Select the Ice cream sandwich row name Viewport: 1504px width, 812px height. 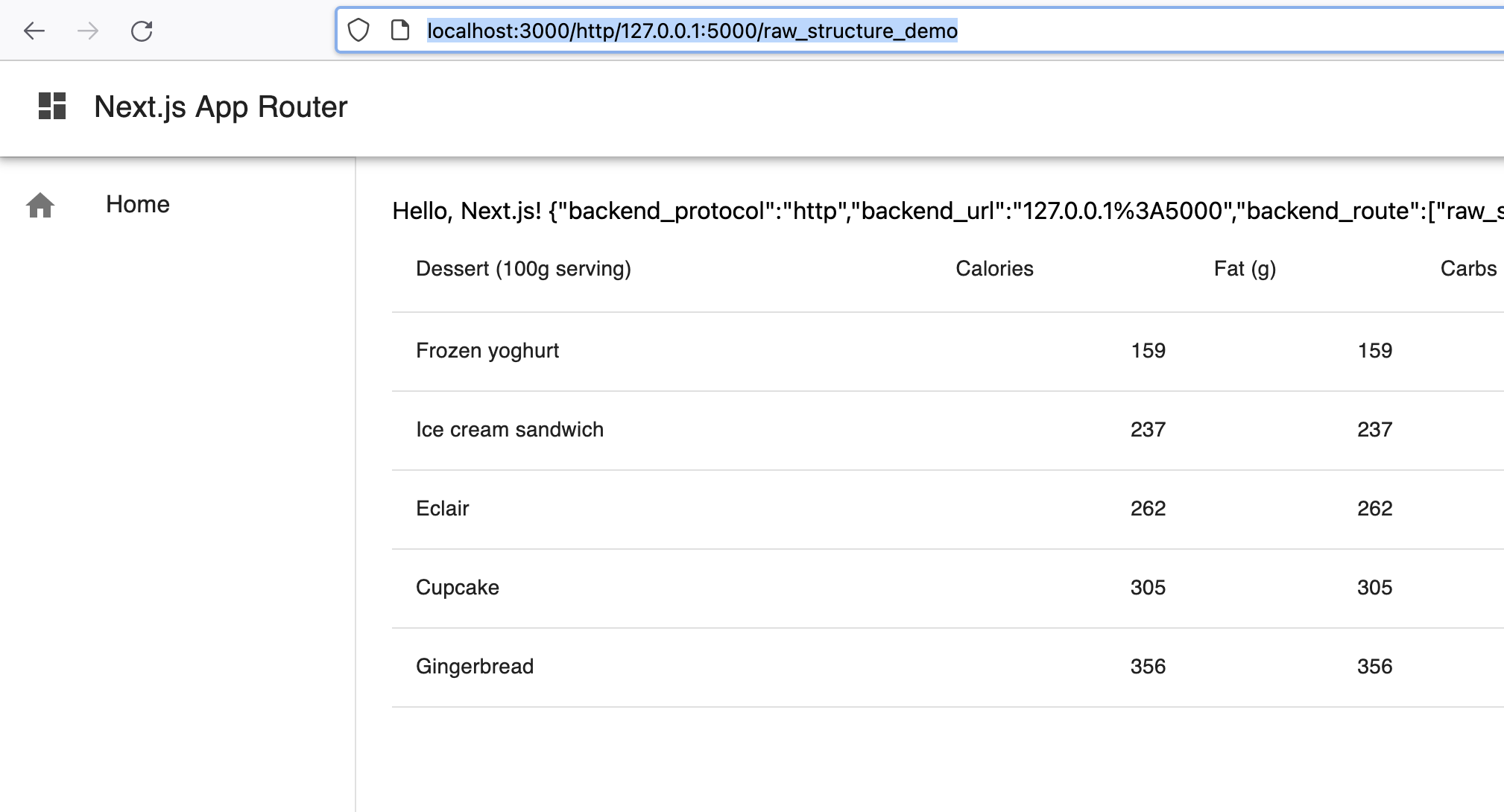click(510, 430)
